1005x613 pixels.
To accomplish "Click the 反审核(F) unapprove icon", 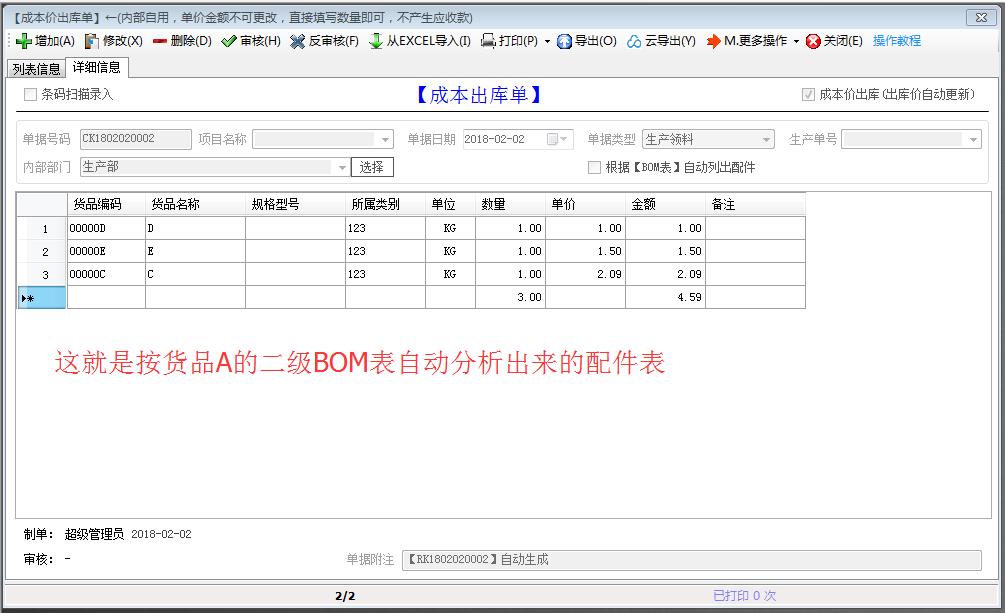I will [298, 41].
